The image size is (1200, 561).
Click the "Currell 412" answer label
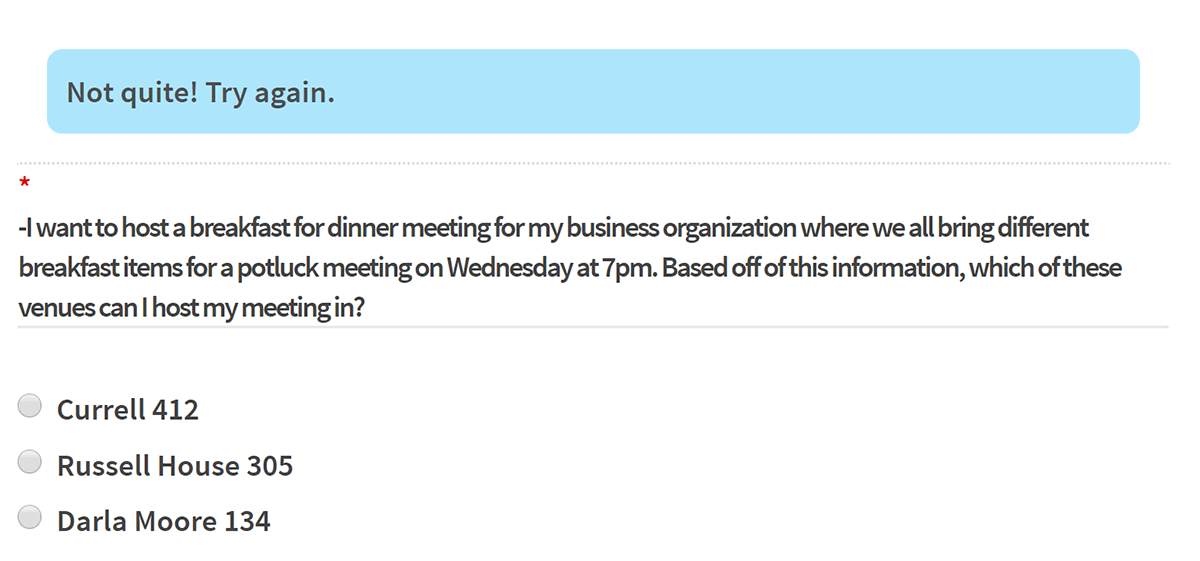pos(128,410)
